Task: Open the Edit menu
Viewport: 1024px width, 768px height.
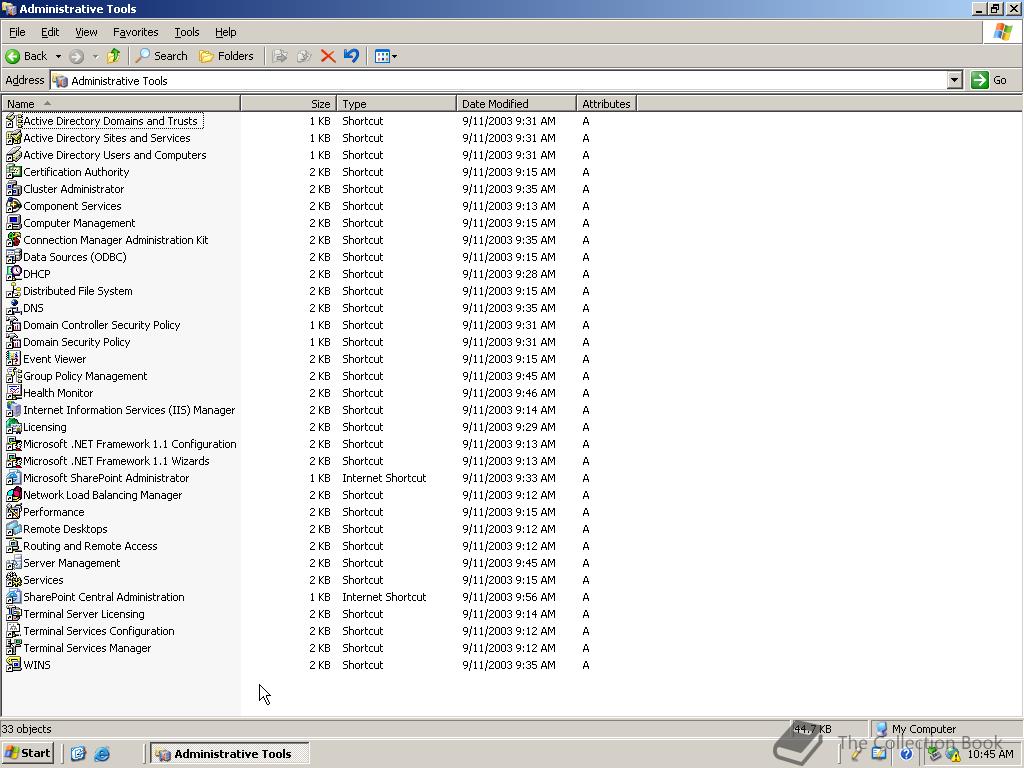Action: click(50, 32)
